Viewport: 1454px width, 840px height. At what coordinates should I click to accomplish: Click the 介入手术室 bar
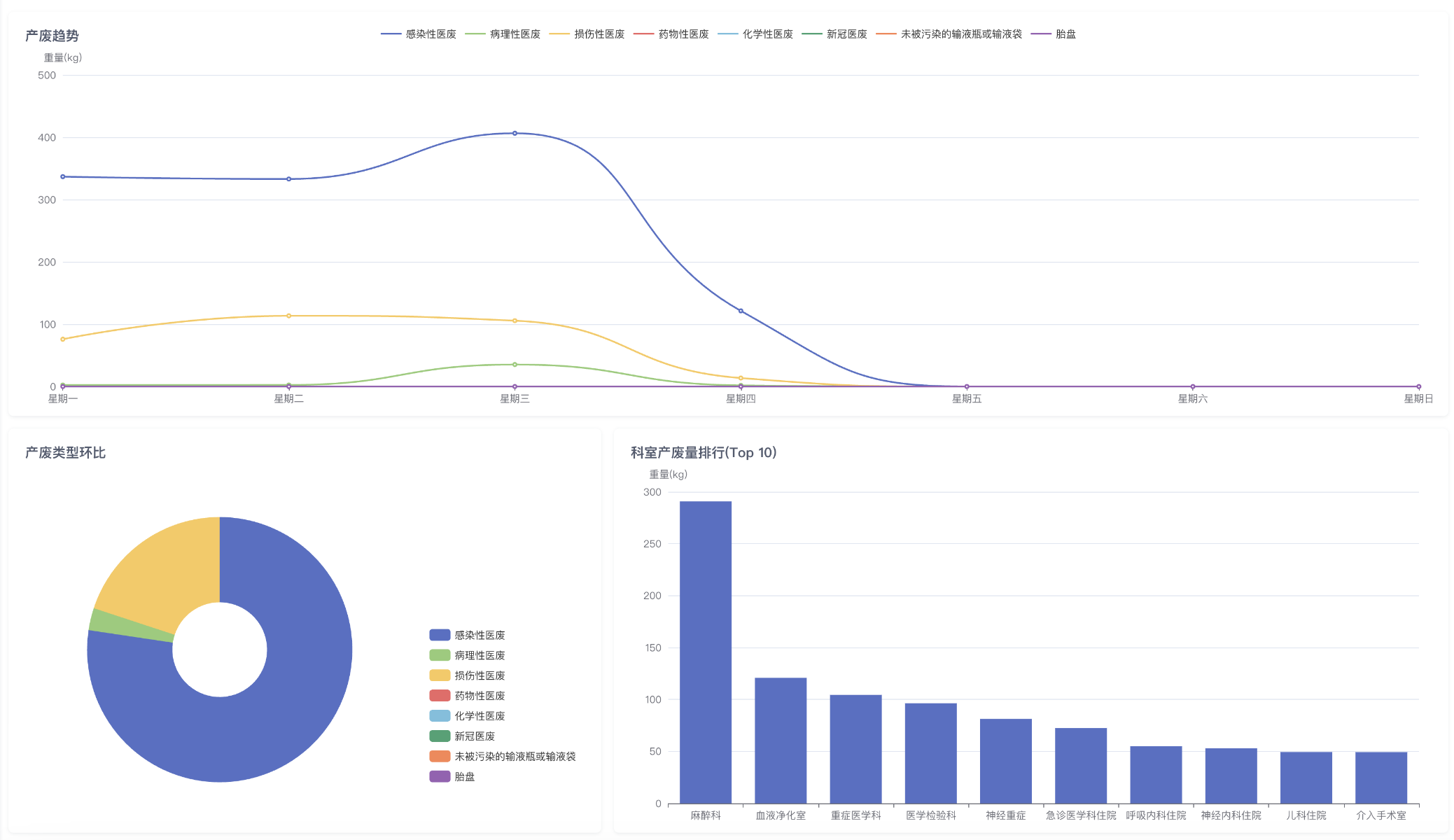(x=1380, y=777)
